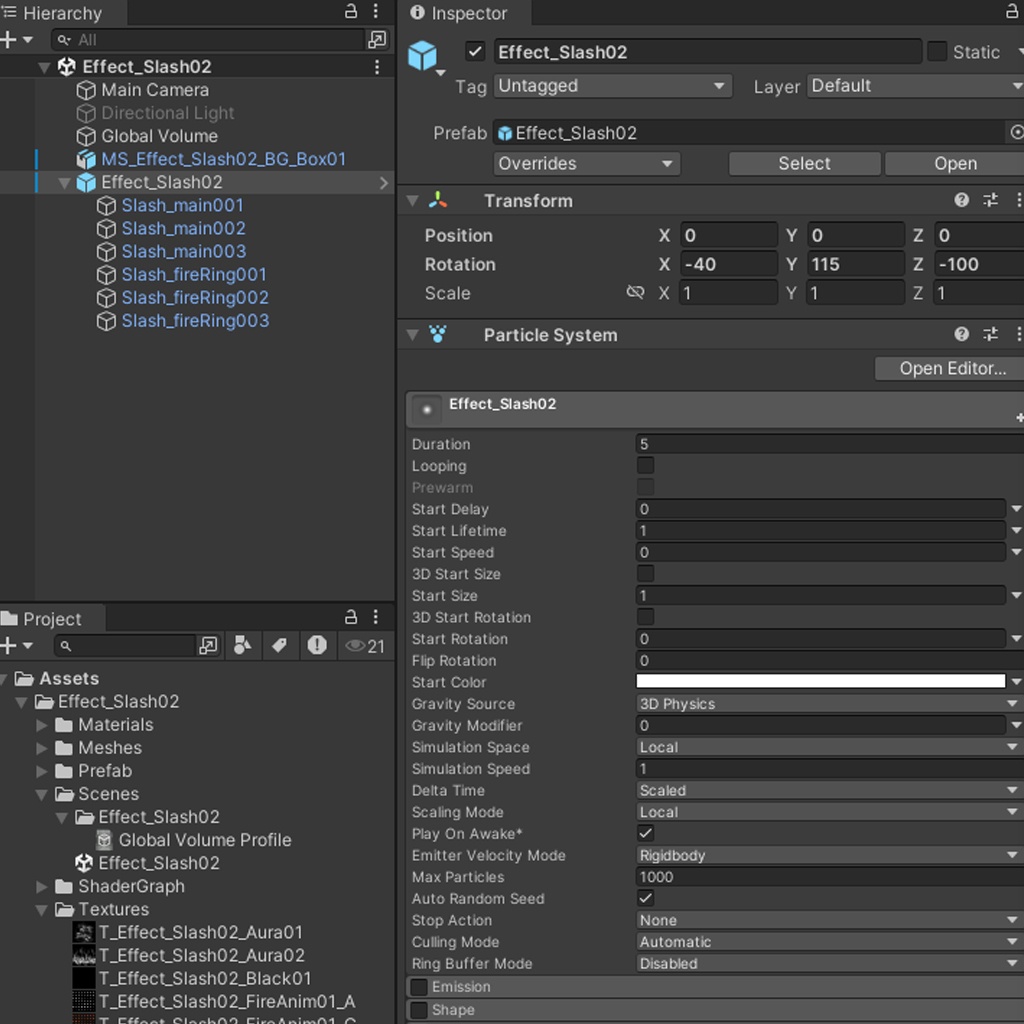The width and height of the screenshot is (1024, 1024).
Task: Collapse the Effect_Slash02 hierarchy node
Action: pos(43,68)
